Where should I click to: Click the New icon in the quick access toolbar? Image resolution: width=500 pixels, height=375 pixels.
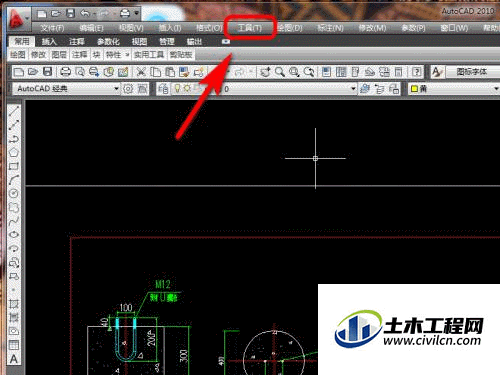coord(42,14)
